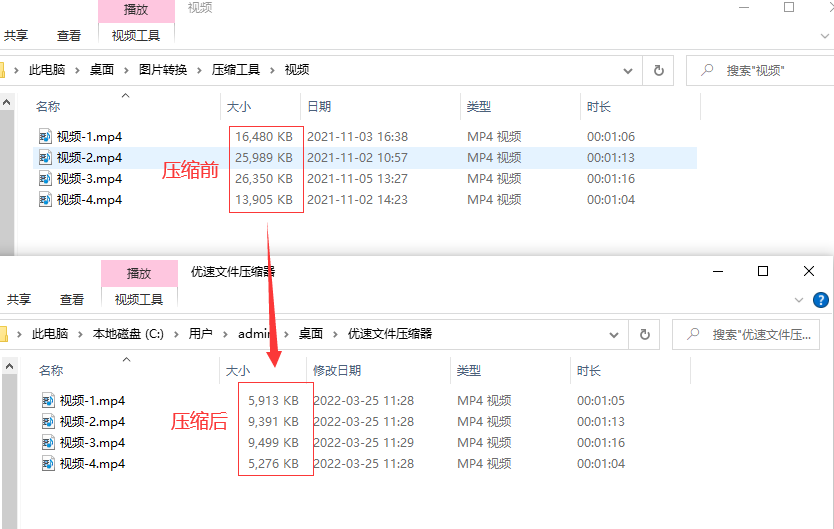Viewport: 834px width, 529px height.
Task: Expand chevron after 图片转换 in top address bar
Action: [199, 70]
